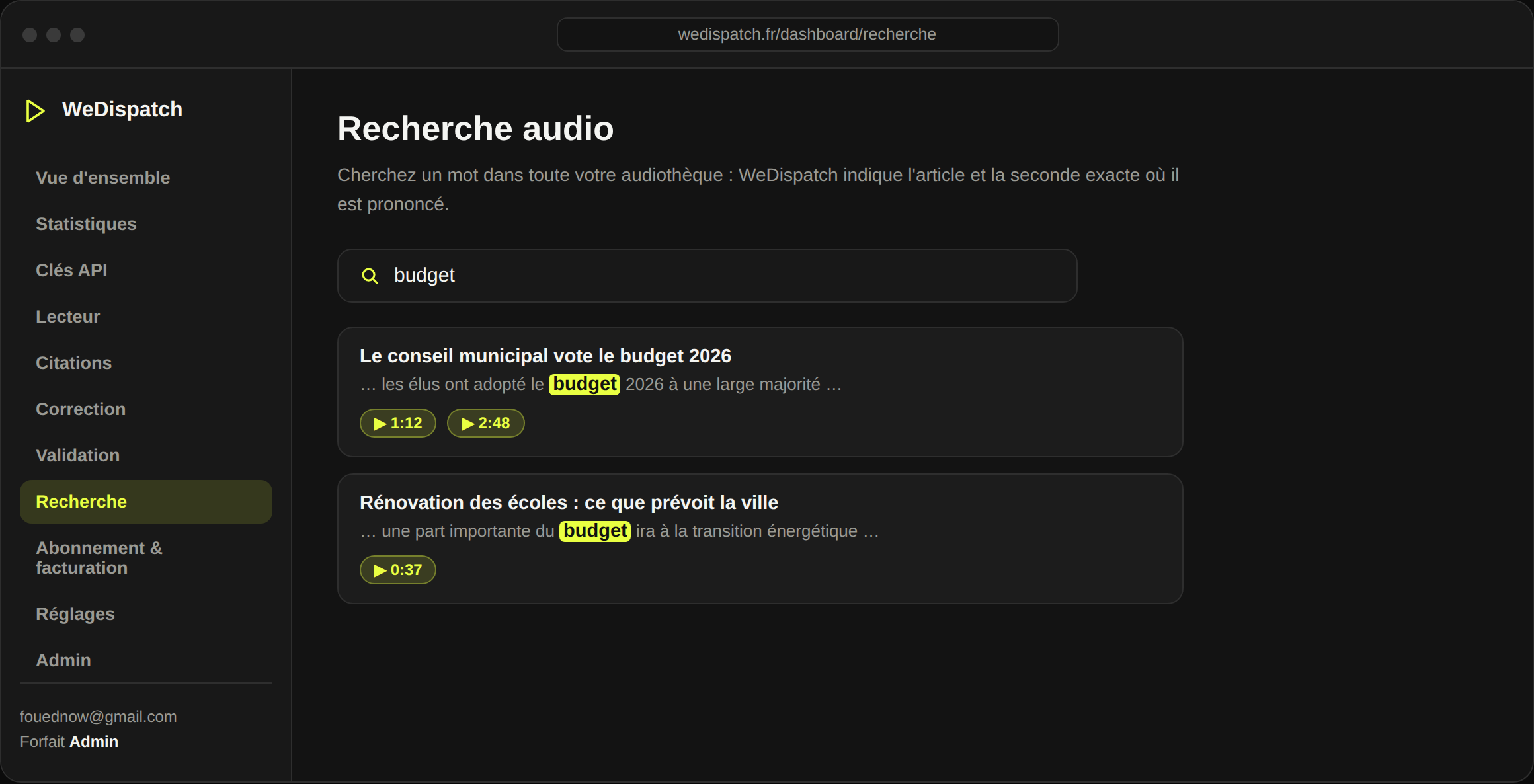Click the search magnifier icon
The width and height of the screenshot is (1534, 784).
click(x=370, y=276)
